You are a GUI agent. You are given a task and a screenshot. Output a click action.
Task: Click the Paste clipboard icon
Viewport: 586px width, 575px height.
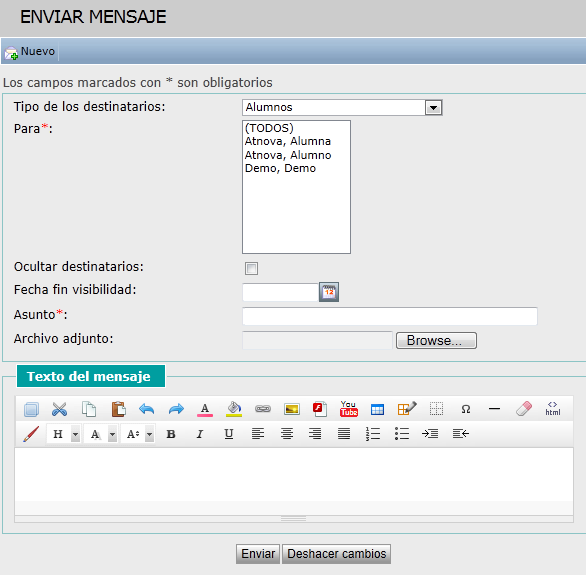[118, 409]
